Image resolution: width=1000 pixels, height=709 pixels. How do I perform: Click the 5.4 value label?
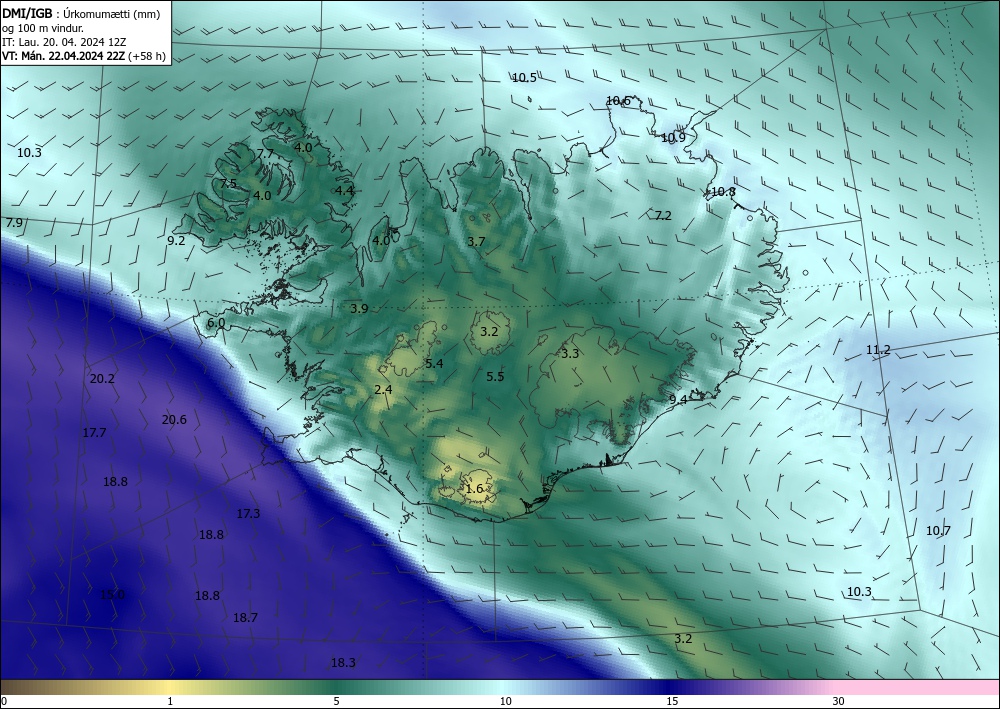(x=434, y=363)
